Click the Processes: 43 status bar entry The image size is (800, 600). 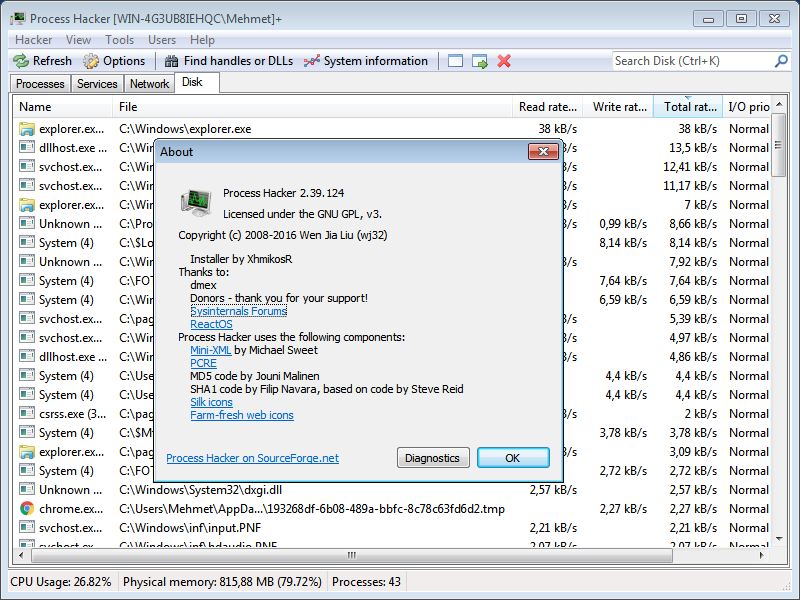pyautogui.click(x=366, y=582)
